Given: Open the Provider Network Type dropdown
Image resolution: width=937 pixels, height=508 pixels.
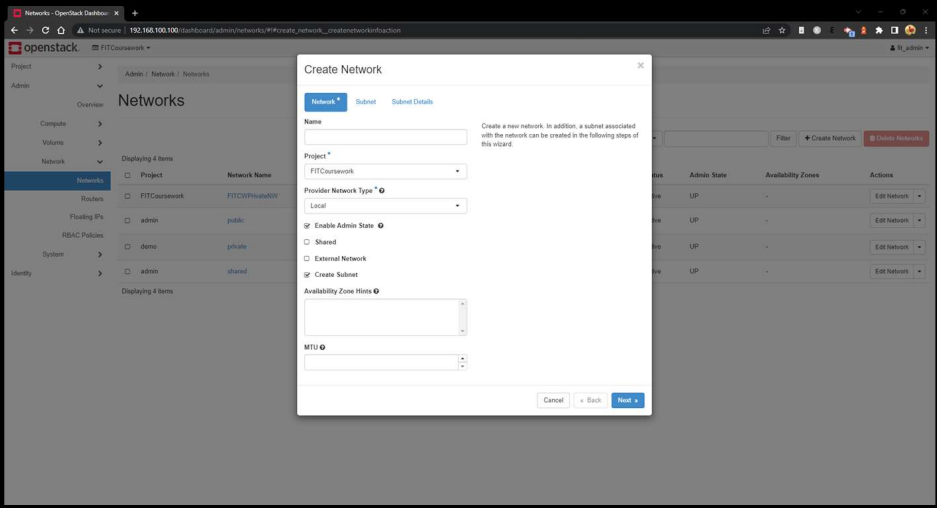Looking at the screenshot, I should [385, 206].
